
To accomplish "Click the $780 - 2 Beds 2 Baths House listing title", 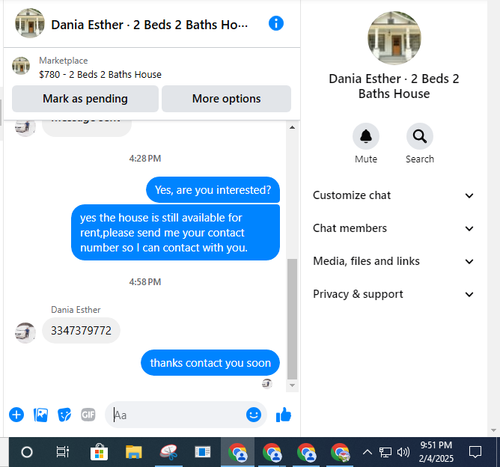I will tap(100, 74).
